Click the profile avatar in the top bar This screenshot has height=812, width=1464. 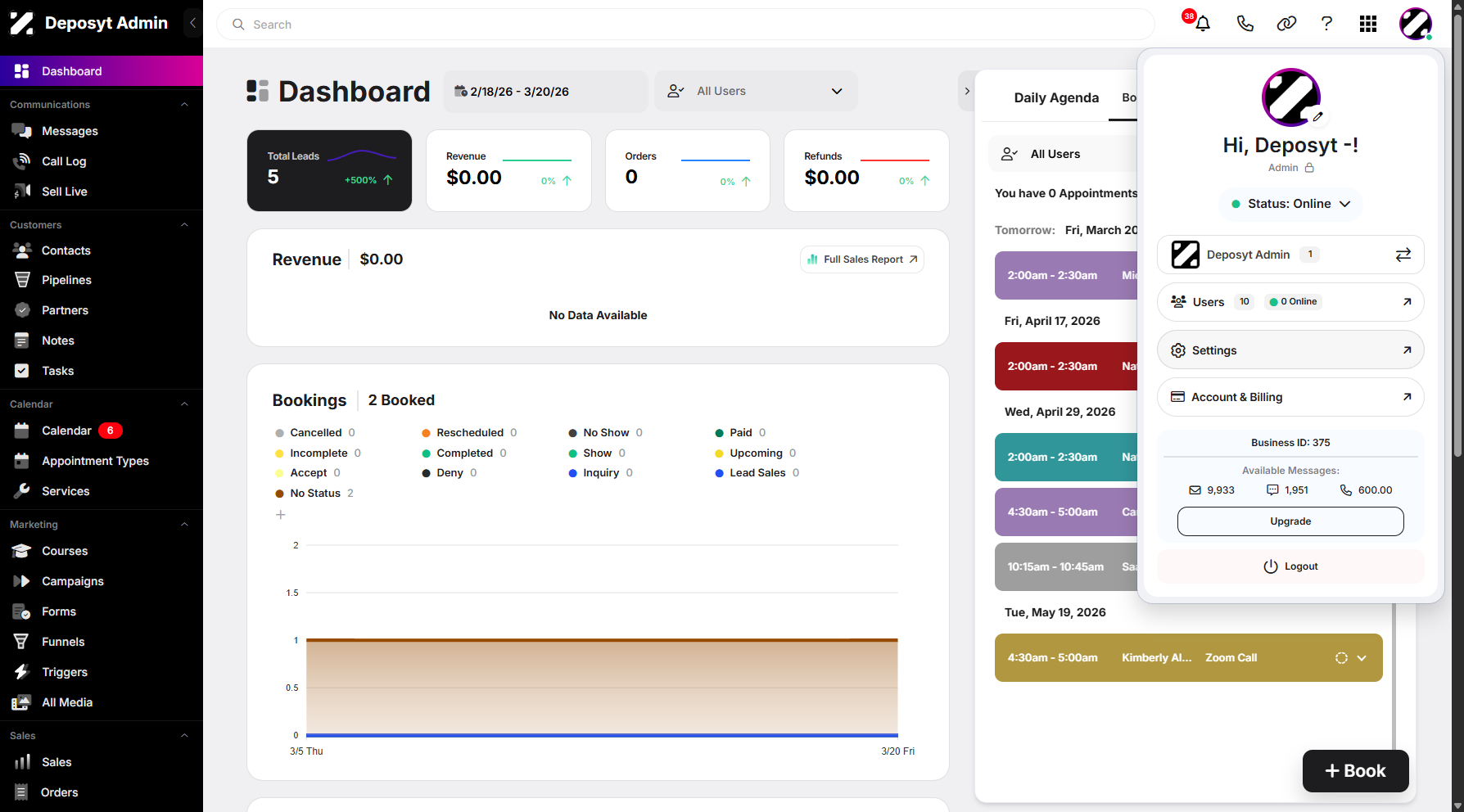[1415, 24]
